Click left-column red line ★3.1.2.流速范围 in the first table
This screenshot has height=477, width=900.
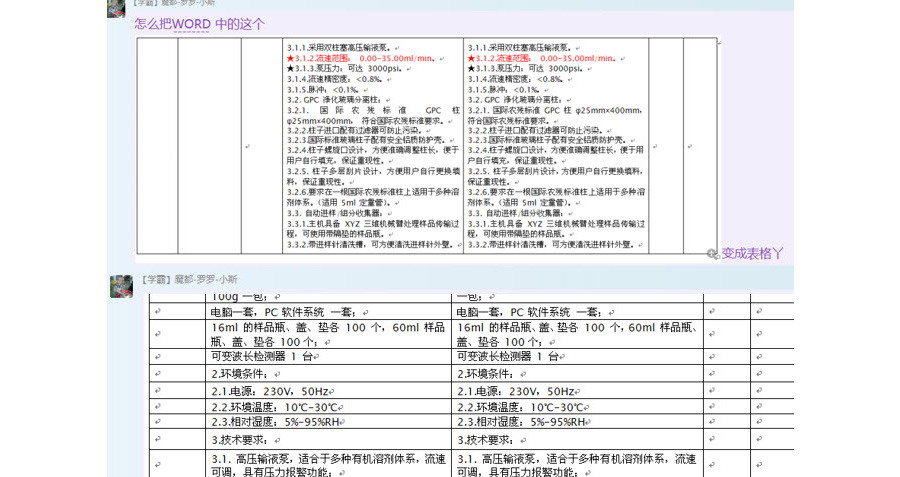(365, 59)
